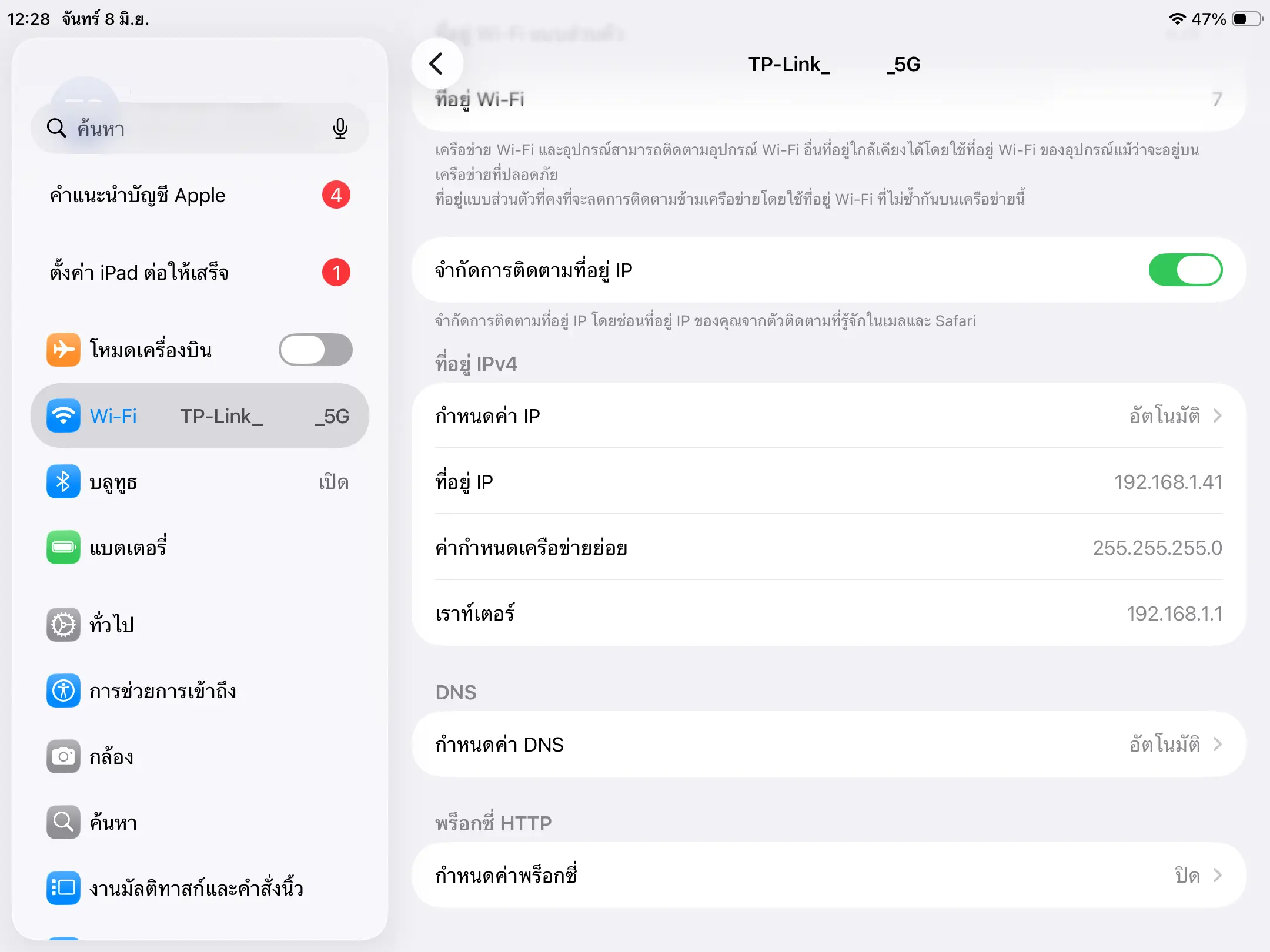The width and height of the screenshot is (1270, 952).
Task: Open กล้อง settings
Action: coord(200,756)
